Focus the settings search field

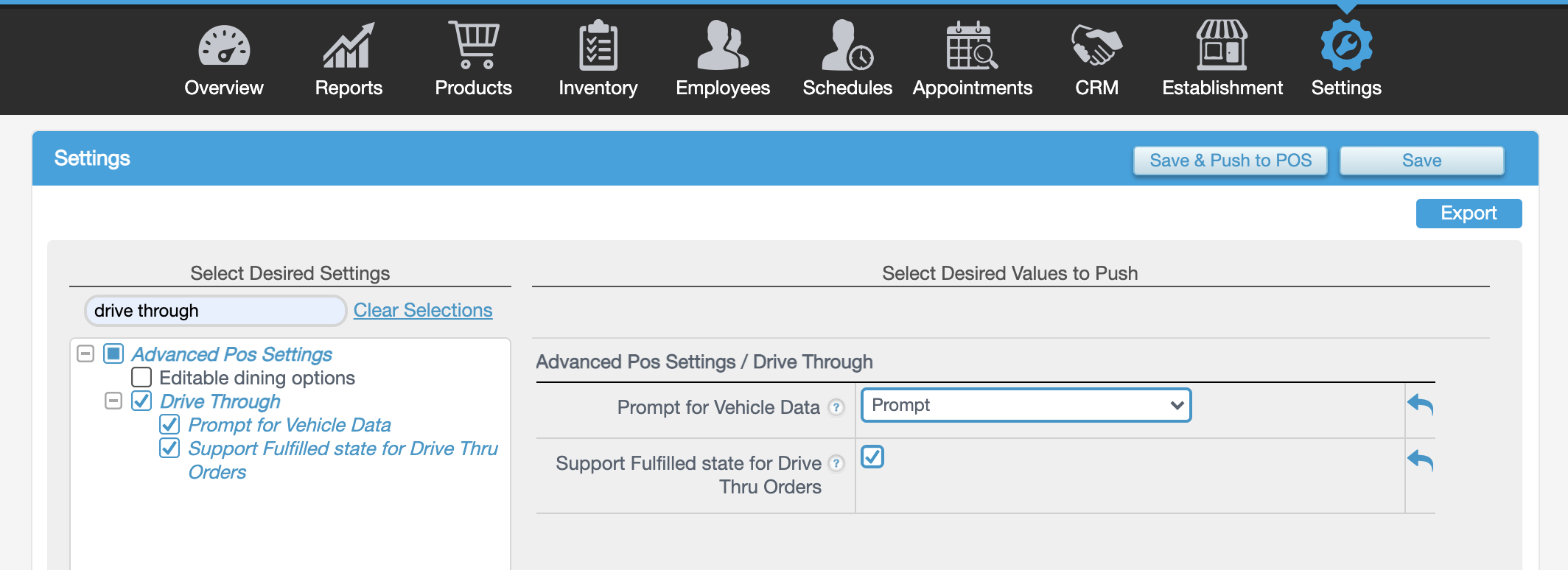point(215,311)
